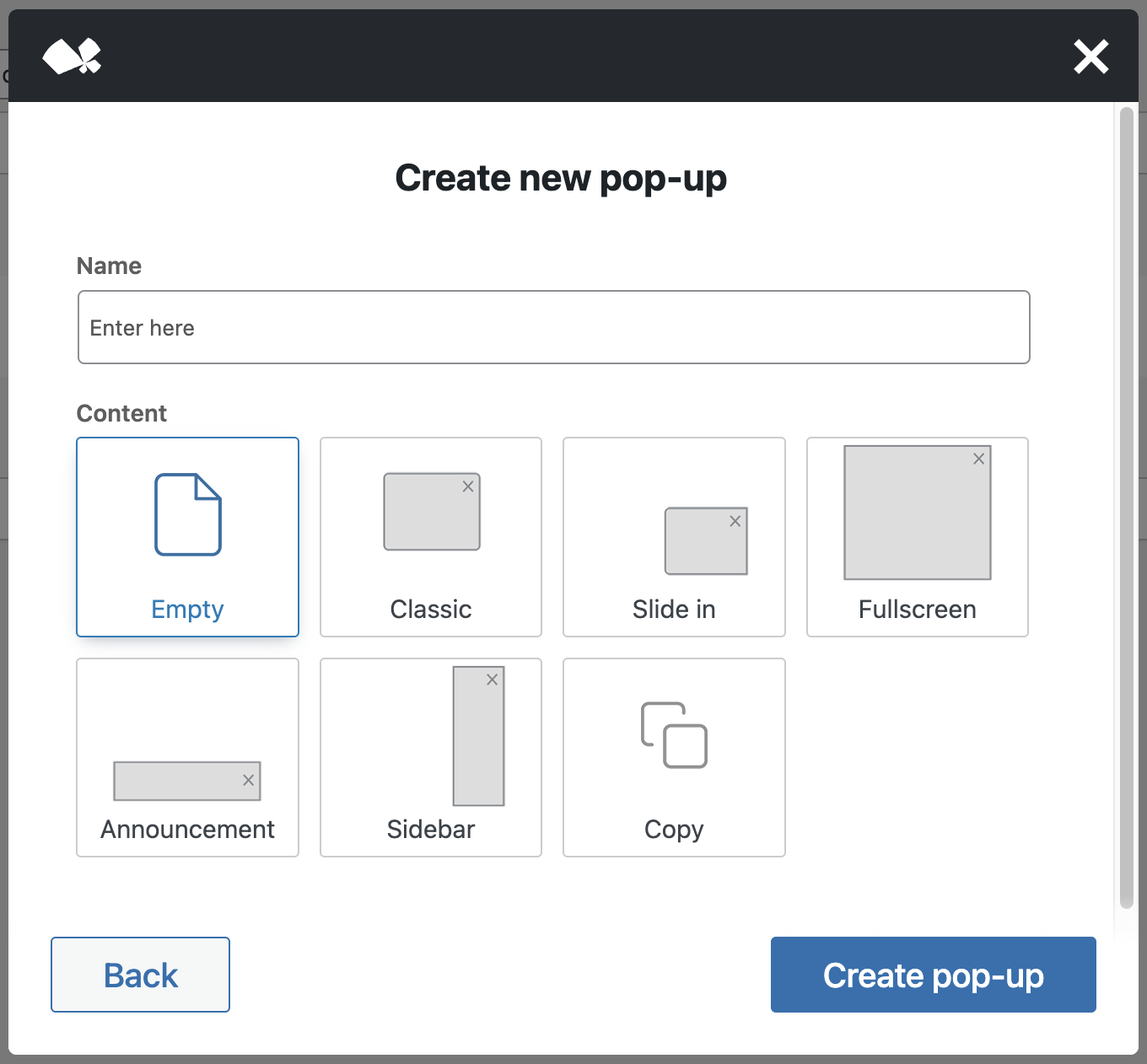This screenshot has height=1064, width=1147.
Task: Choose the Announcement bar layout
Action: point(187,757)
